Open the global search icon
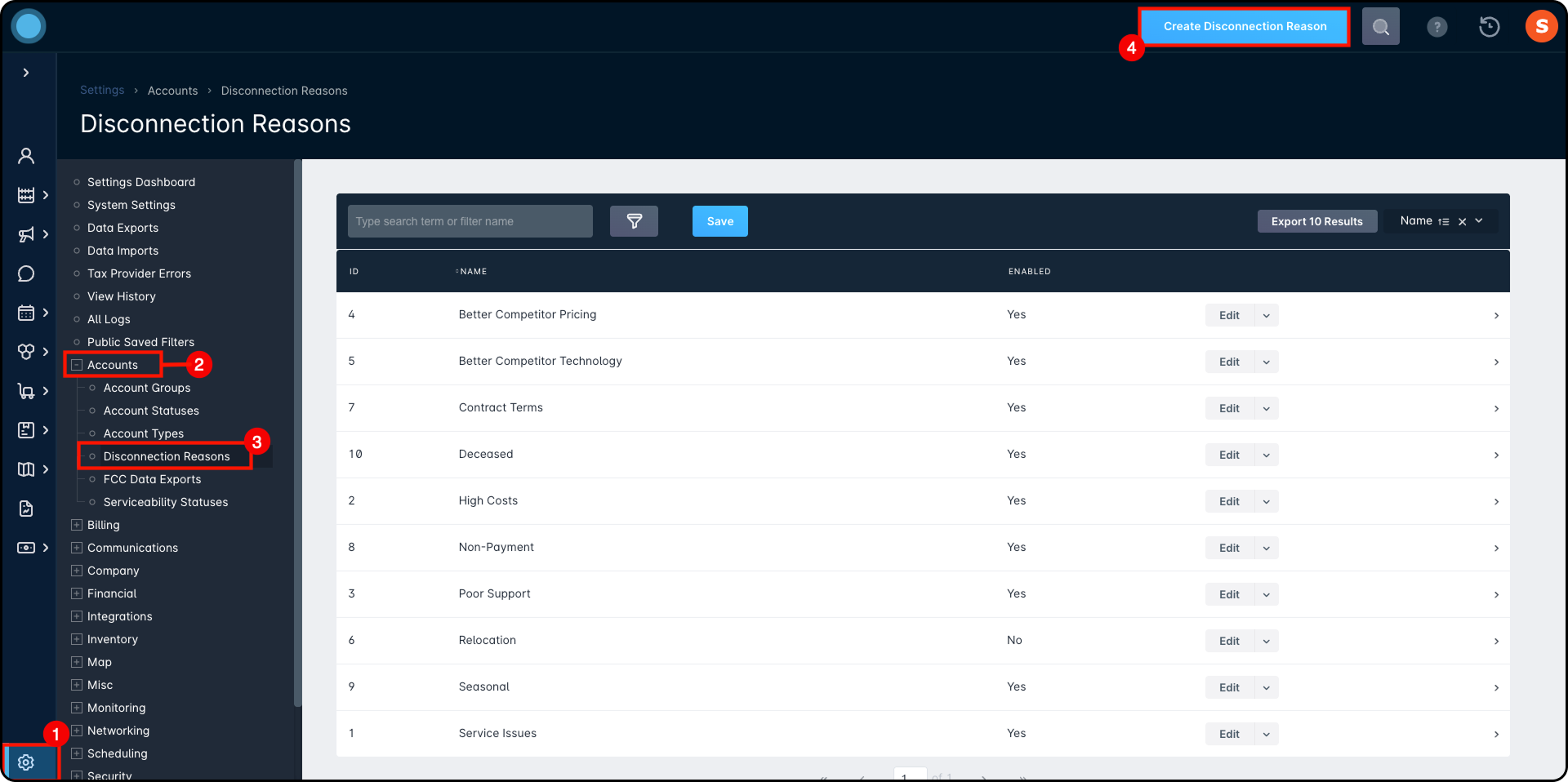The width and height of the screenshot is (1568, 782). click(1380, 27)
